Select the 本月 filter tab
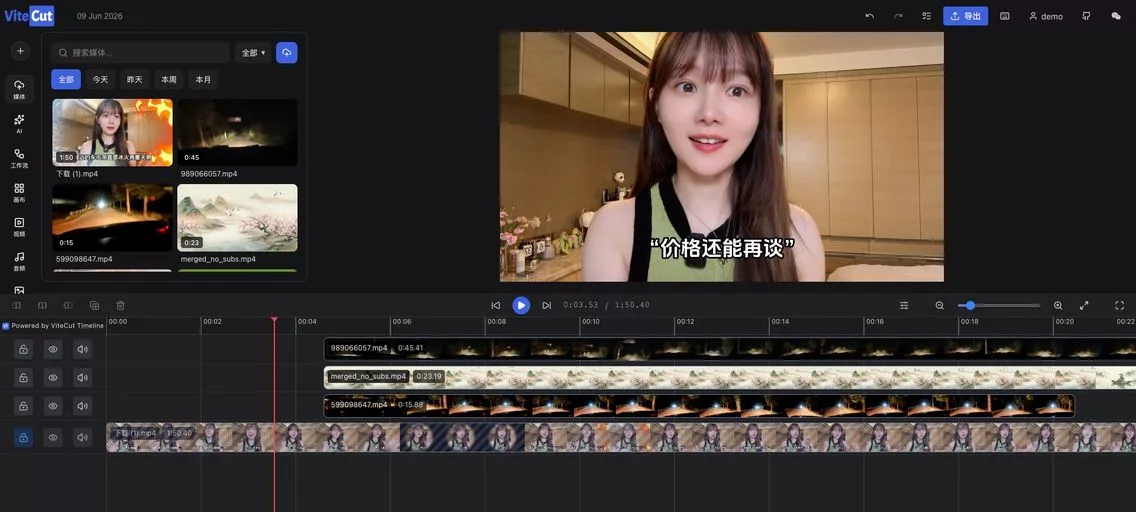1136x512 pixels. click(203, 80)
